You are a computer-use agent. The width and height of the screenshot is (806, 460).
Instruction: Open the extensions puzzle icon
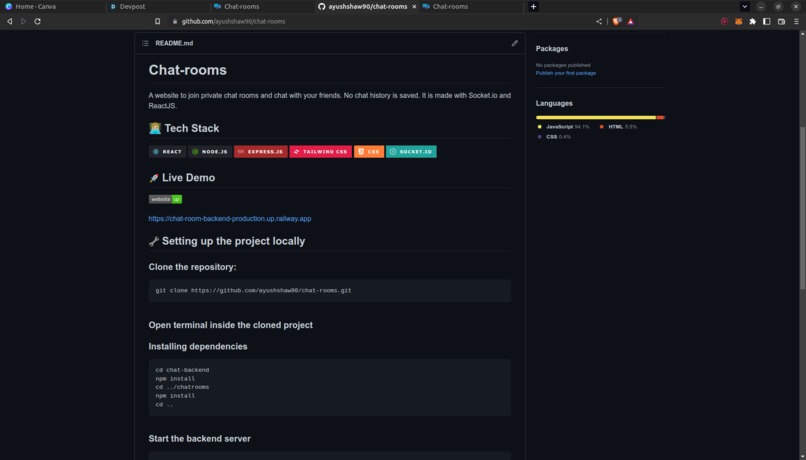(753, 21)
